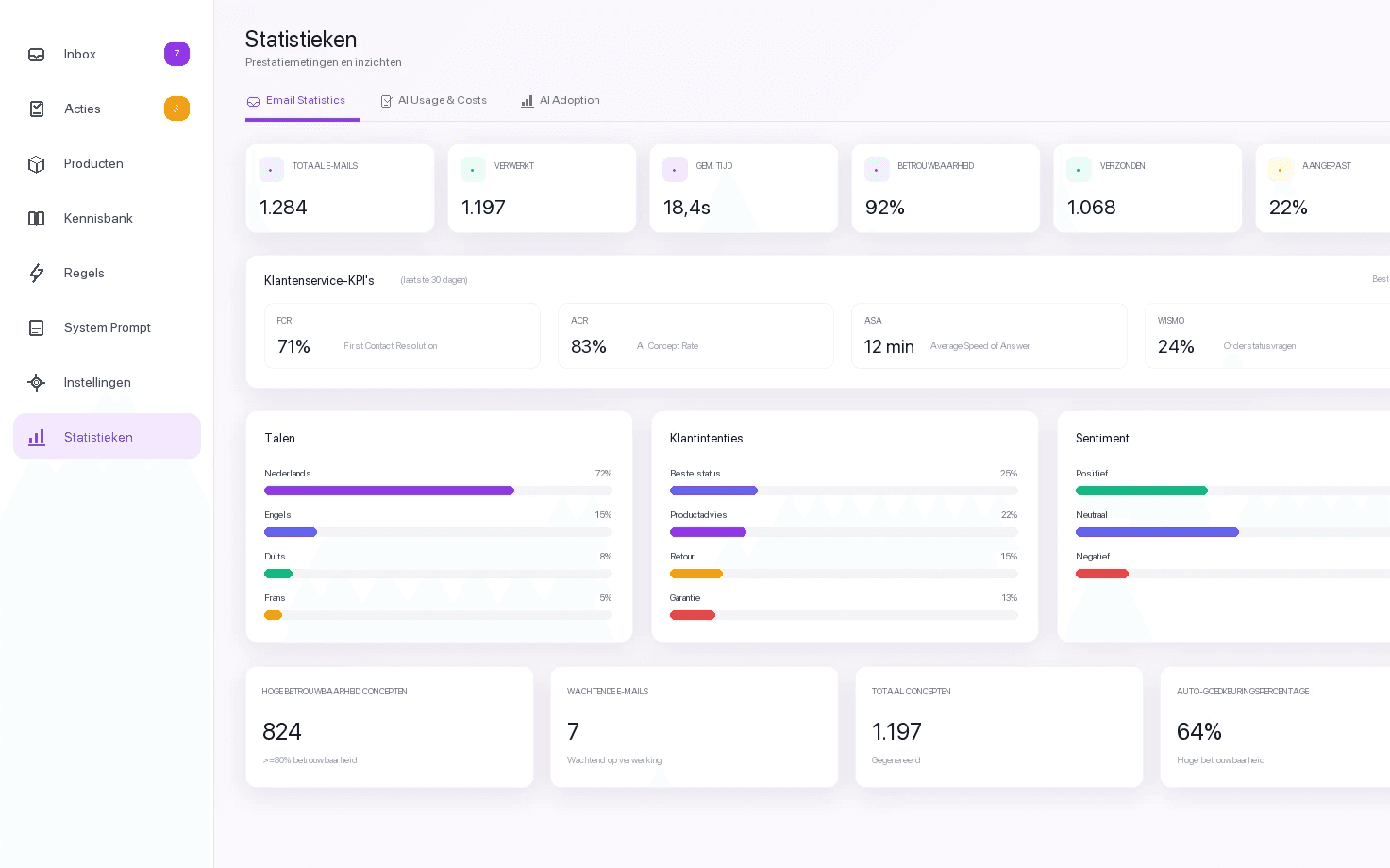Click the Nederlands language progress bar
This screenshot has width=1390, height=868.
(x=438, y=491)
